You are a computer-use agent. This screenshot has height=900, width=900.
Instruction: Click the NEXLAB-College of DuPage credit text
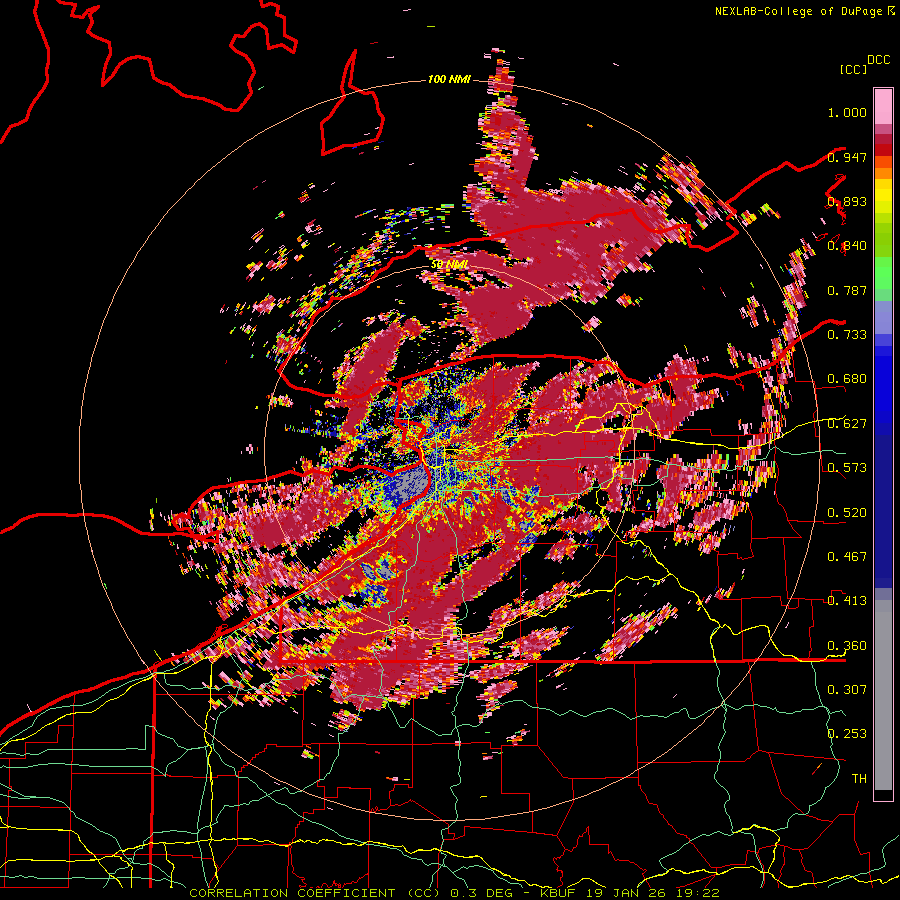(798, 11)
